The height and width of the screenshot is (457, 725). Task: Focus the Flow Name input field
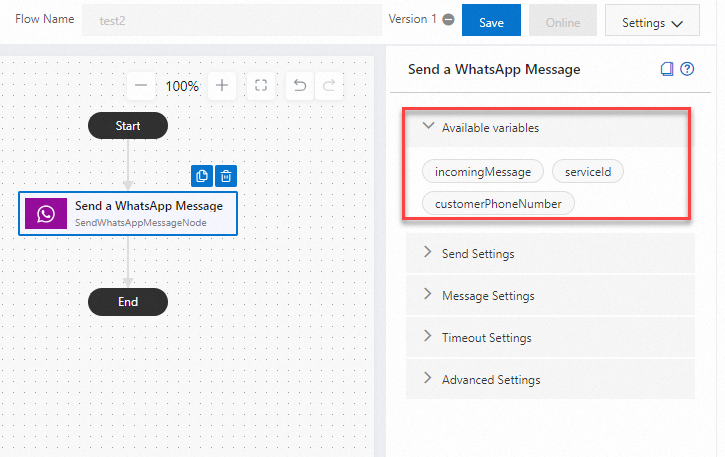click(x=232, y=20)
